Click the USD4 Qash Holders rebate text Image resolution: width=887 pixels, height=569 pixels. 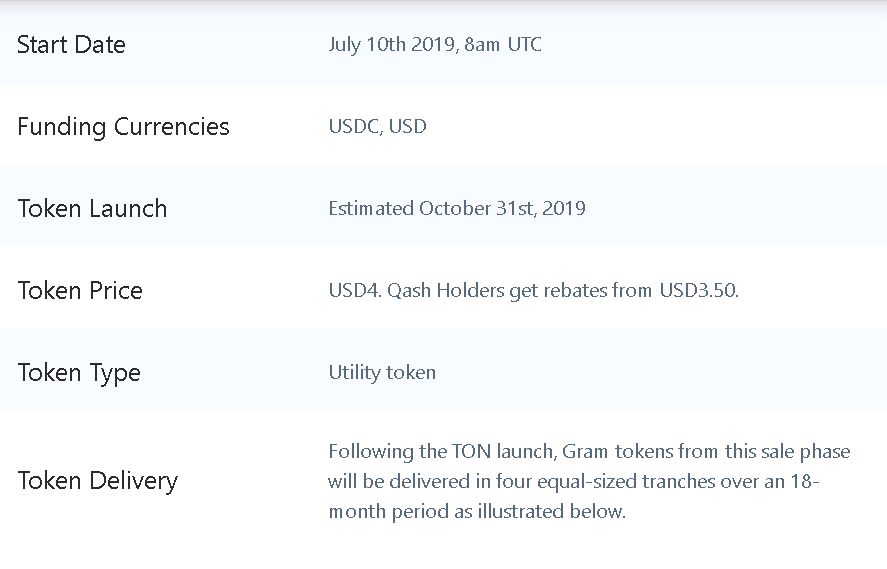pyautogui.click(x=533, y=291)
